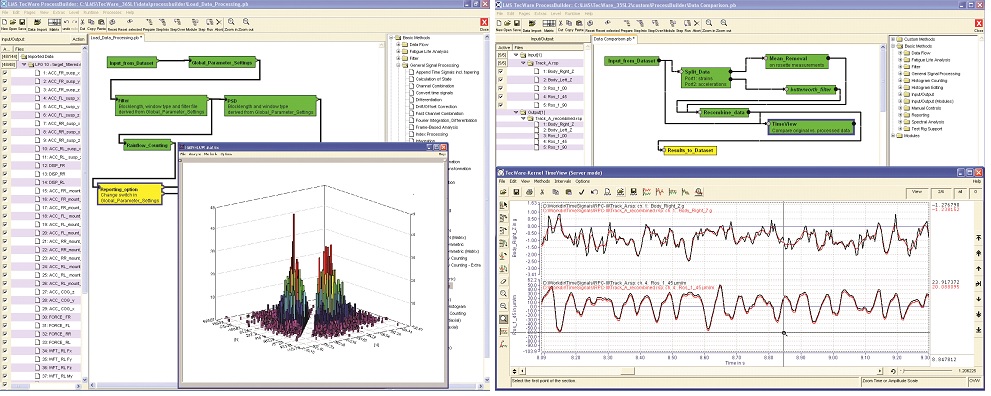The height and width of the screenshot is (396, 991).
Task: Toggle checkbox for 2: Body_Left_Z input row
Action: pos(501,80)
